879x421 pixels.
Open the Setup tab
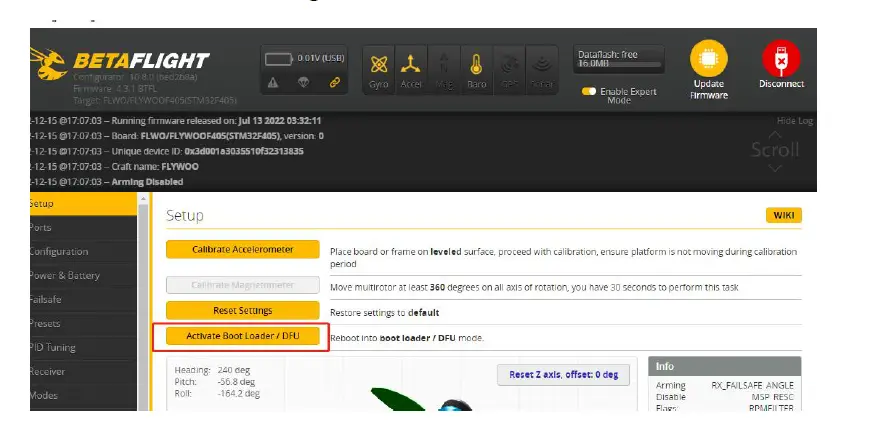[84, 204]
